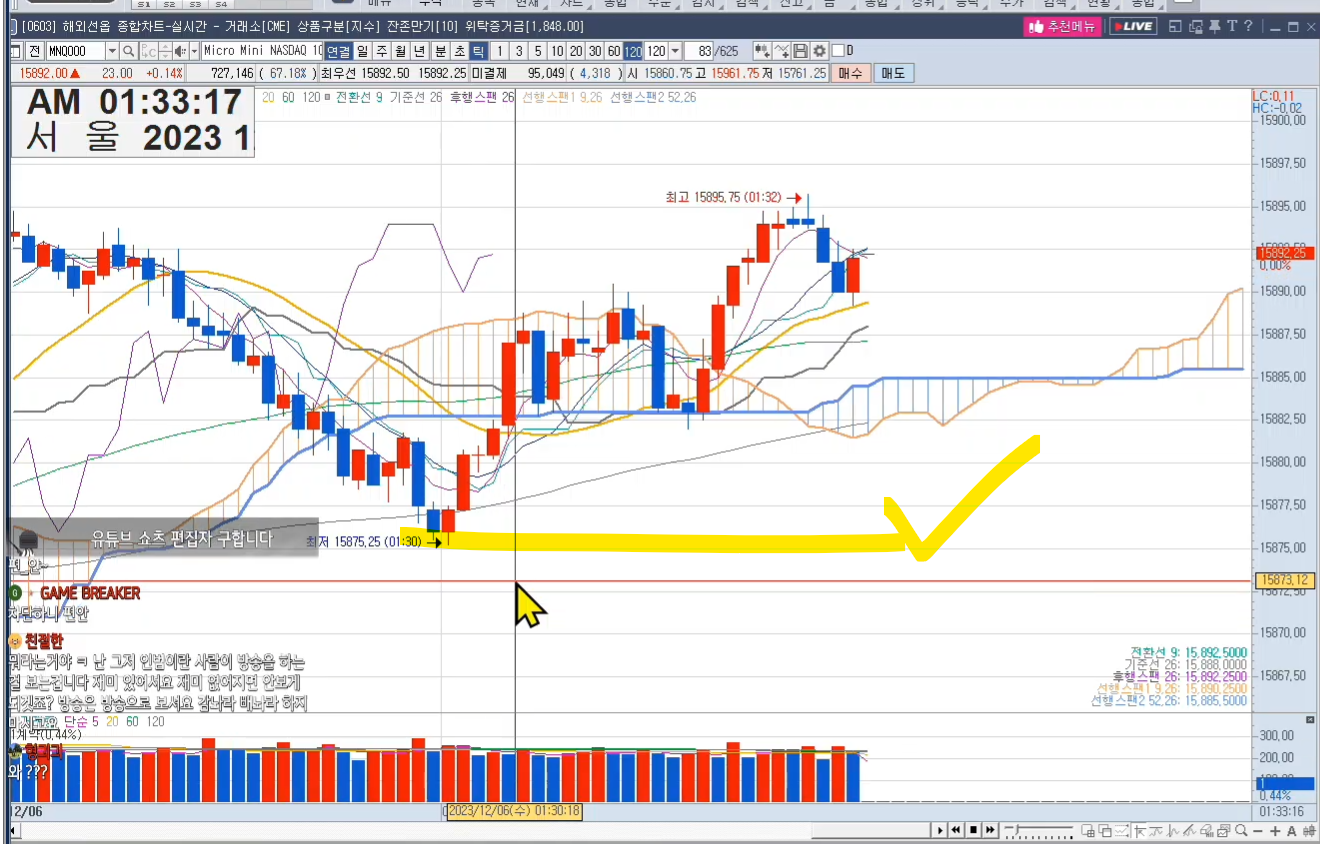Zoom in with plus icon at bottom
1320x844 pixels.
(x=1275, y=832)
